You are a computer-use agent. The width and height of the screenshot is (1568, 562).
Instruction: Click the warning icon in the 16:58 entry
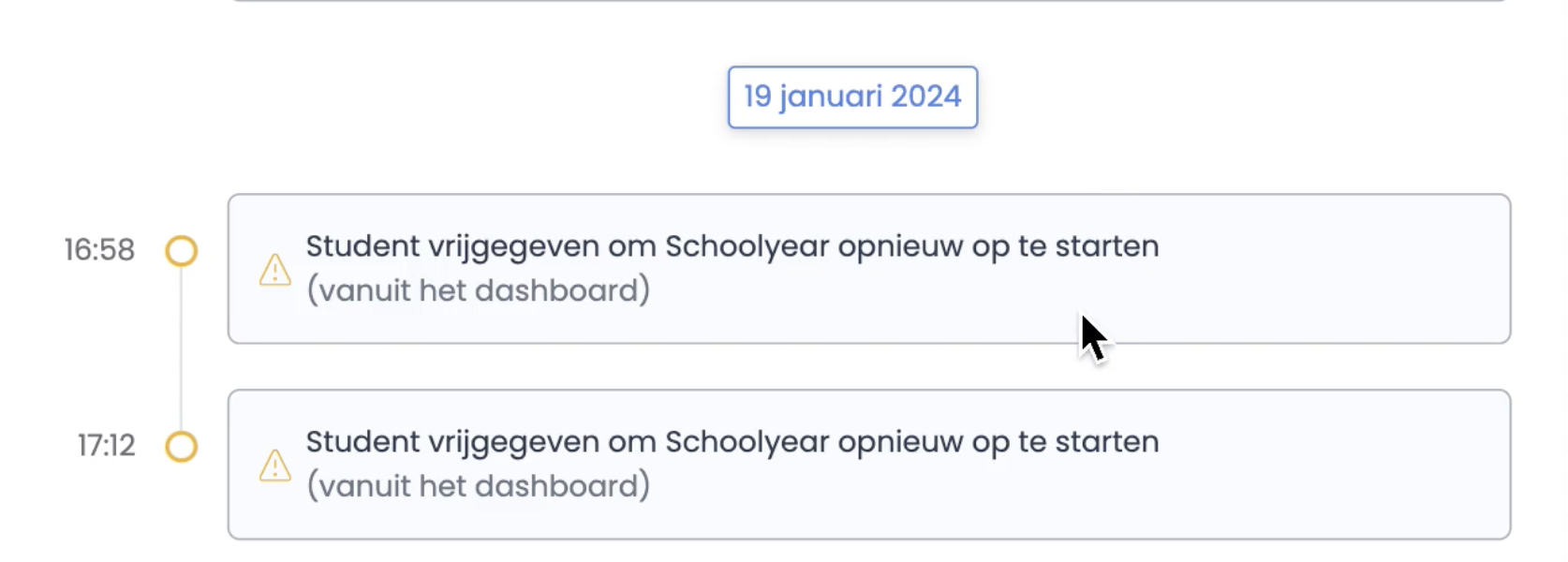tap(274, 270)
